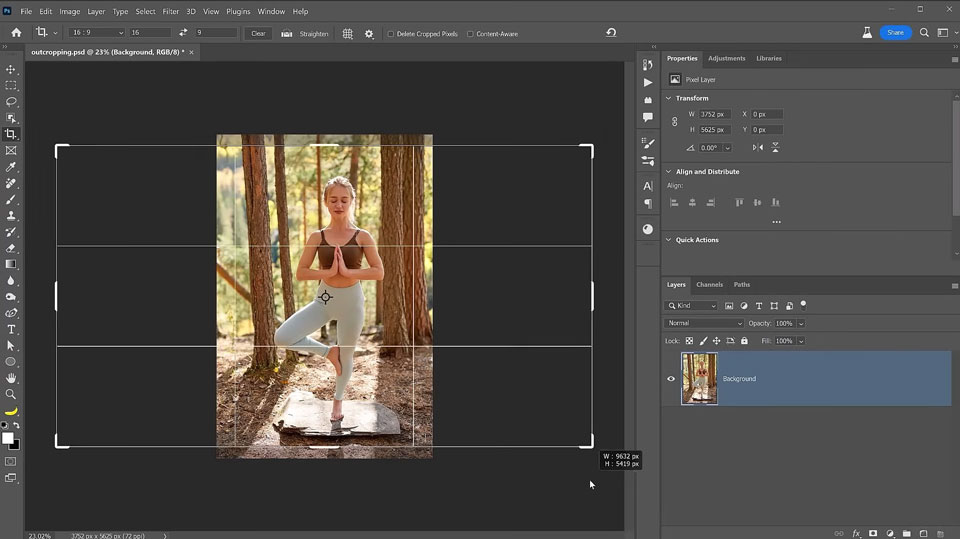960x539 pixels.
Task: Select the Object Selection tool
Action: [x=11, y=118]
